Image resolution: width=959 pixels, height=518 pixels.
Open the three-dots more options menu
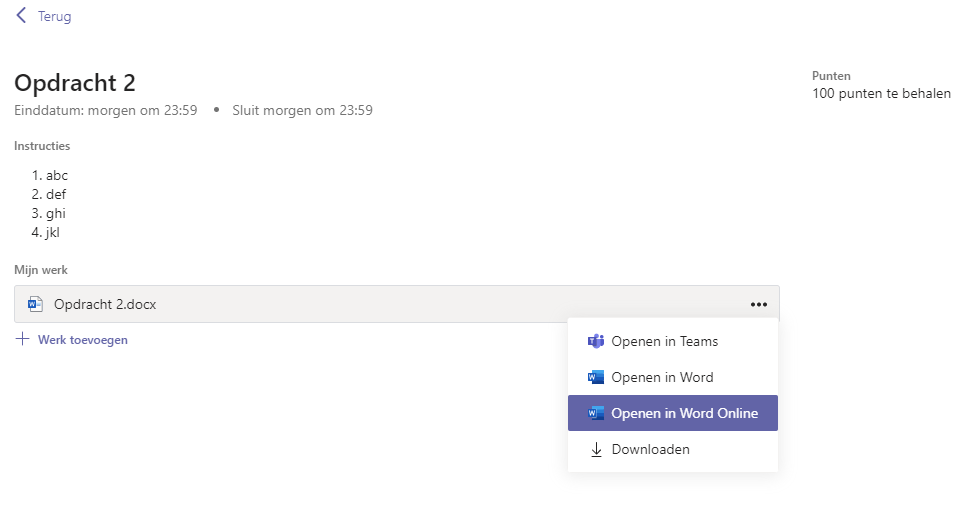758,304
